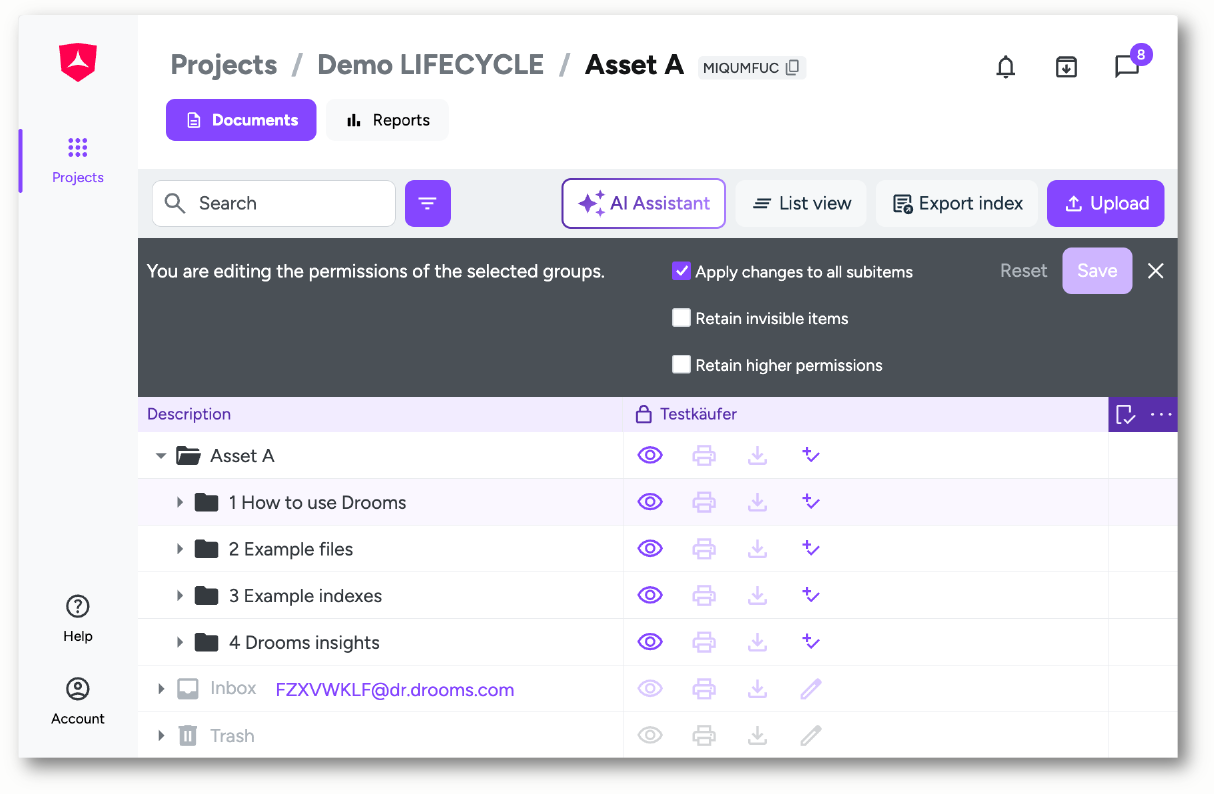Toggle download permission for Asset A

758,456
